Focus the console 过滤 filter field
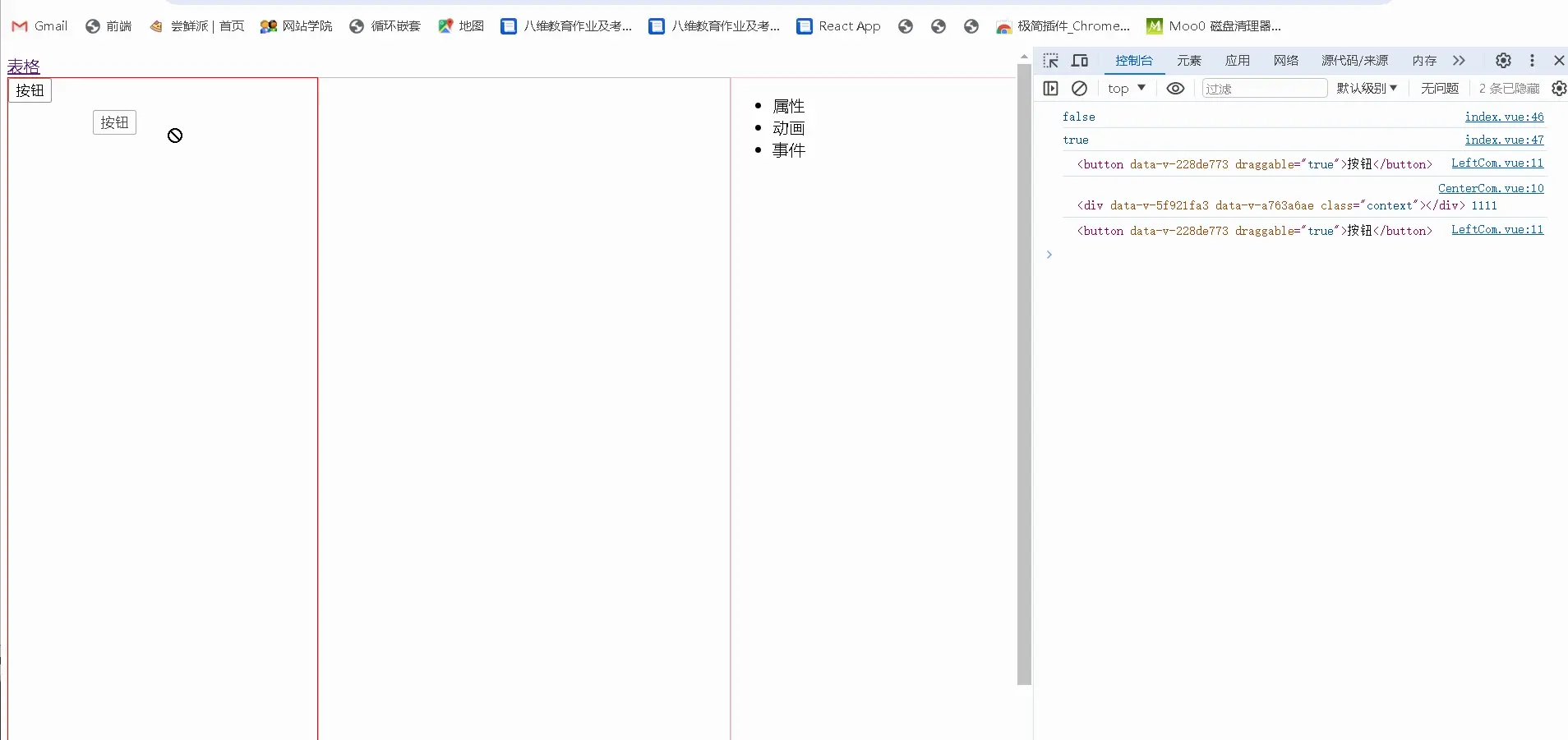Viewport: 1568px width, 740px height. (1265, 89)
